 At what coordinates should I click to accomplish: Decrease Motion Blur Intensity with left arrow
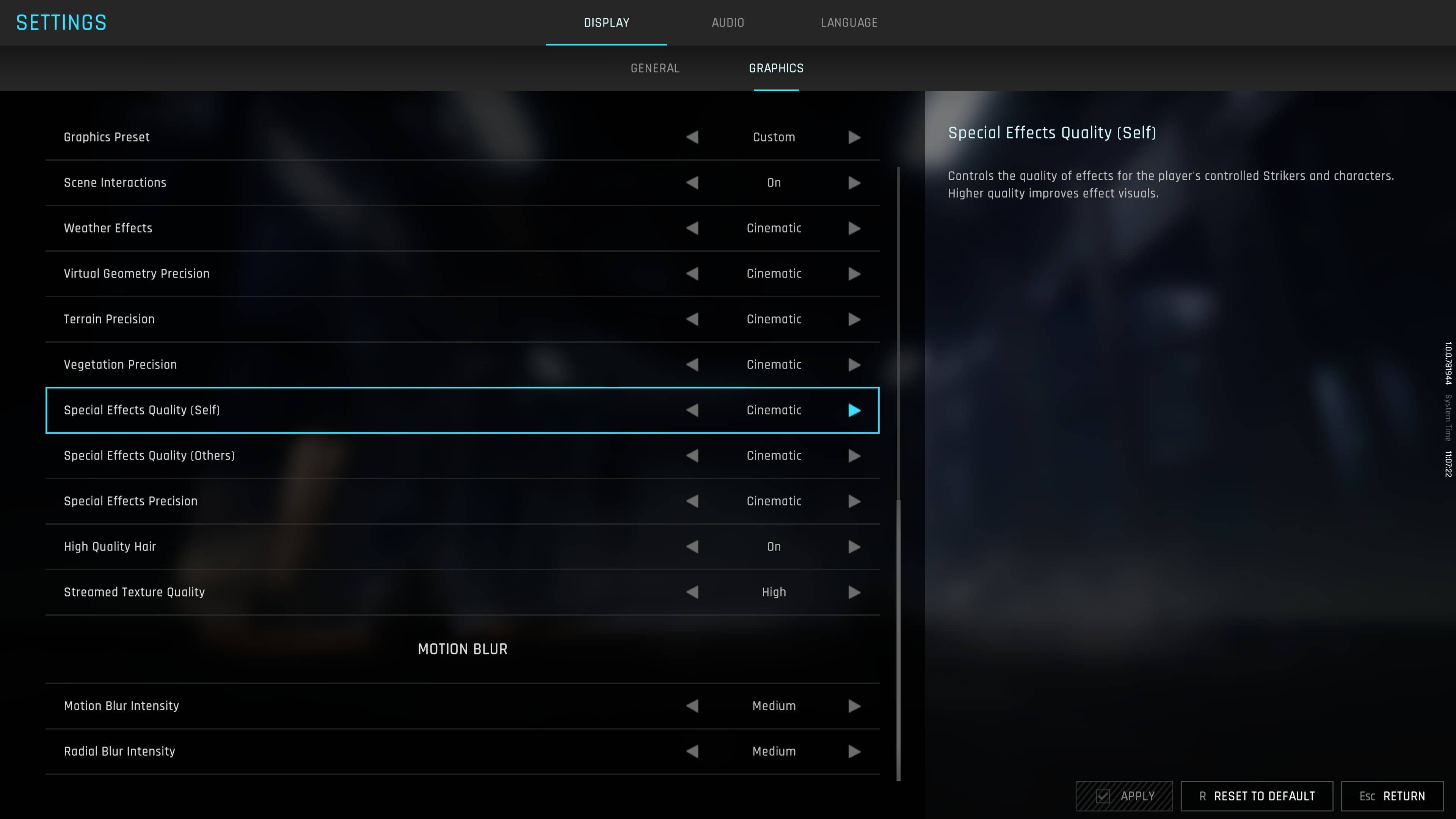click(x=692, y=706)
